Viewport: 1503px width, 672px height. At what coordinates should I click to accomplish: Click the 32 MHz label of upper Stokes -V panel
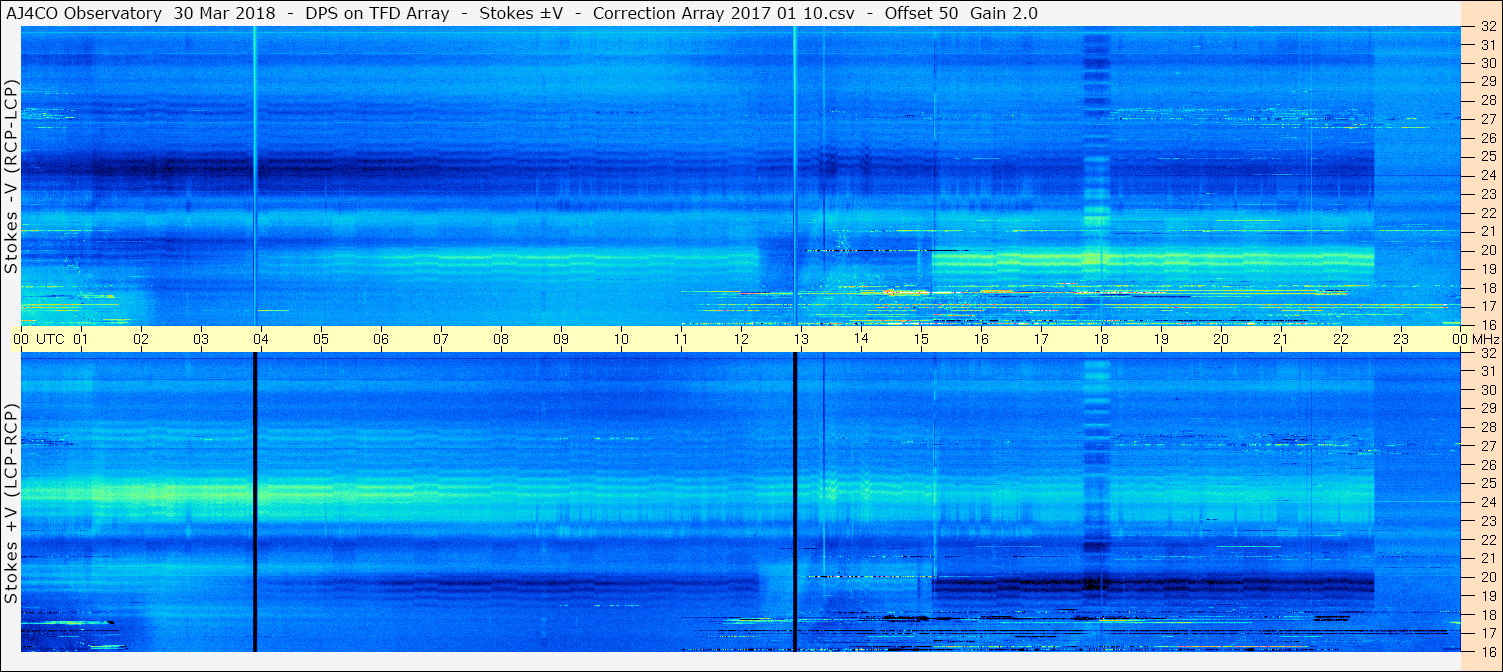1487,27
